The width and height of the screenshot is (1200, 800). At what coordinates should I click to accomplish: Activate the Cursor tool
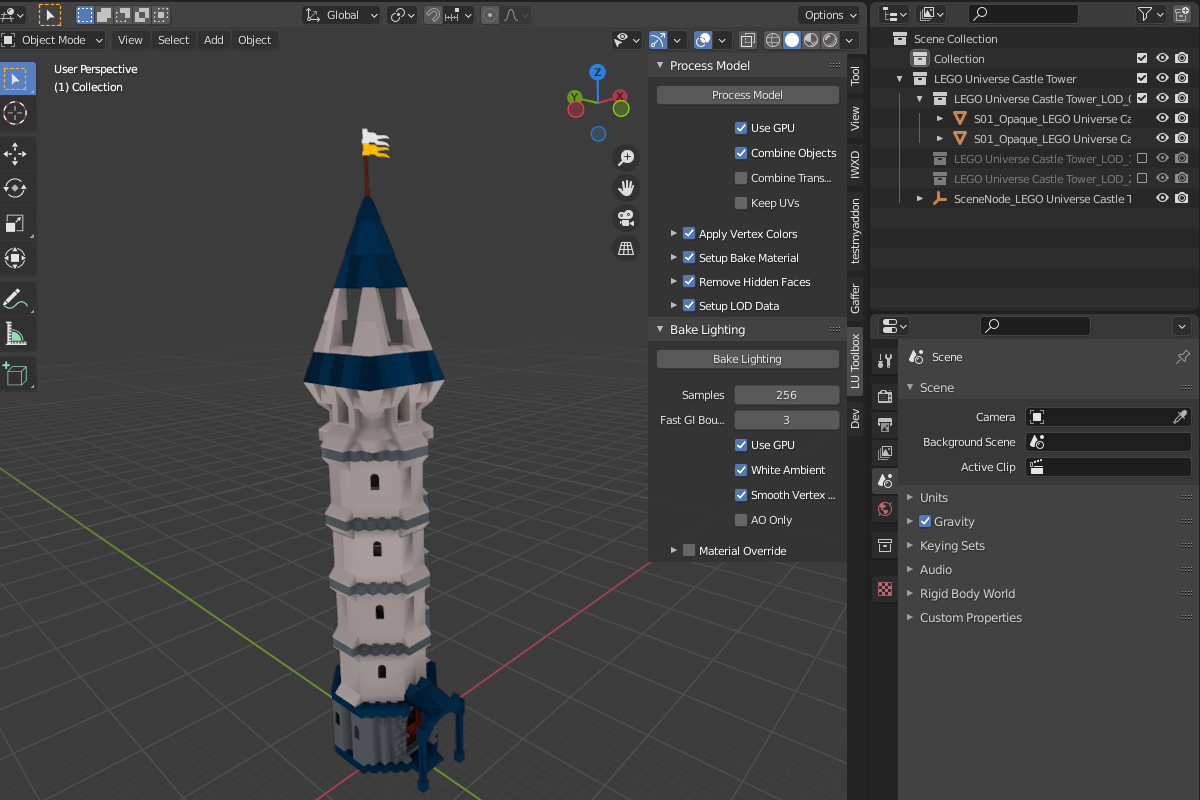coord(16,113)
